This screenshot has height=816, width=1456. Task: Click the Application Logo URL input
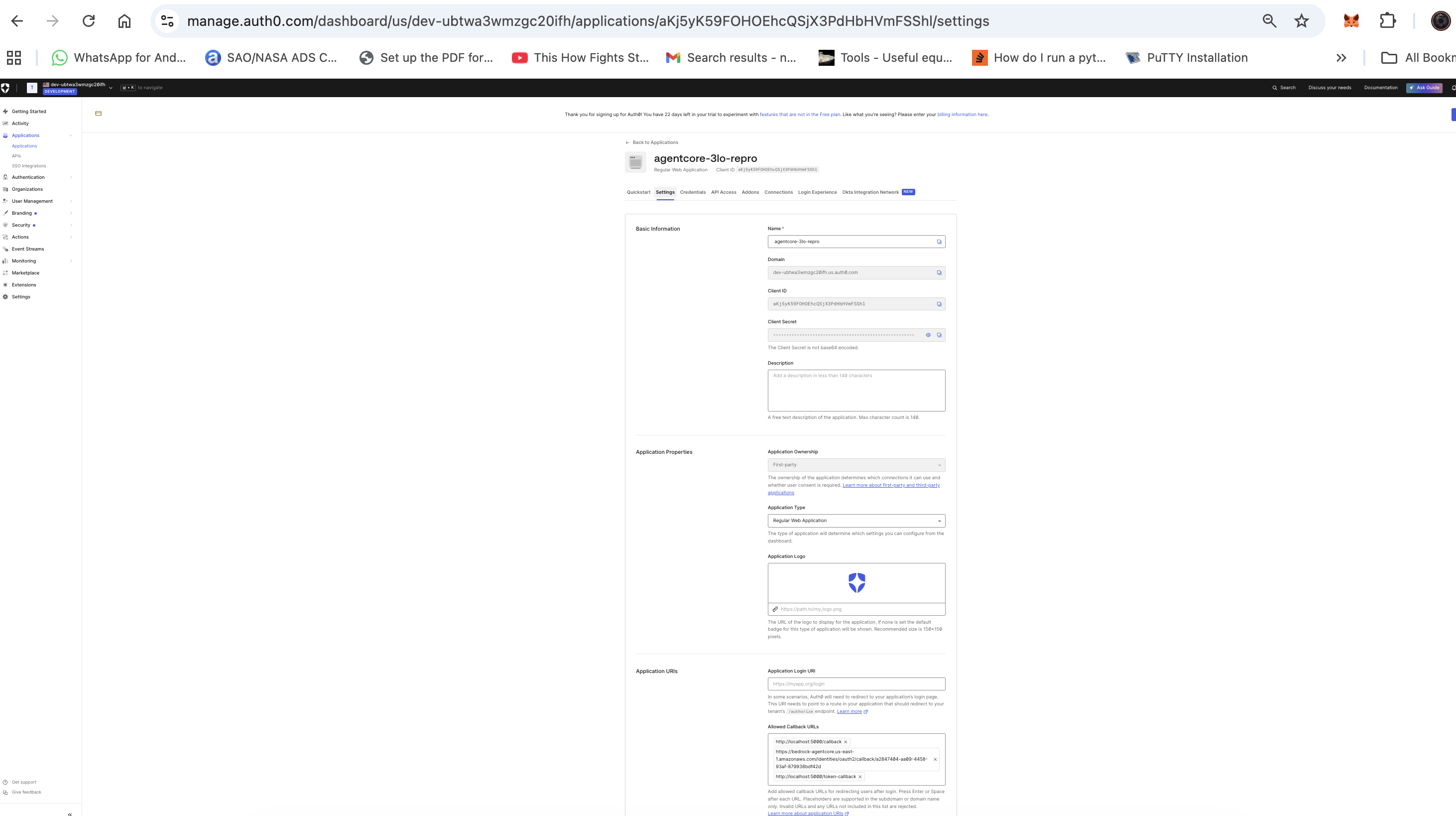(x=856, y=610)
